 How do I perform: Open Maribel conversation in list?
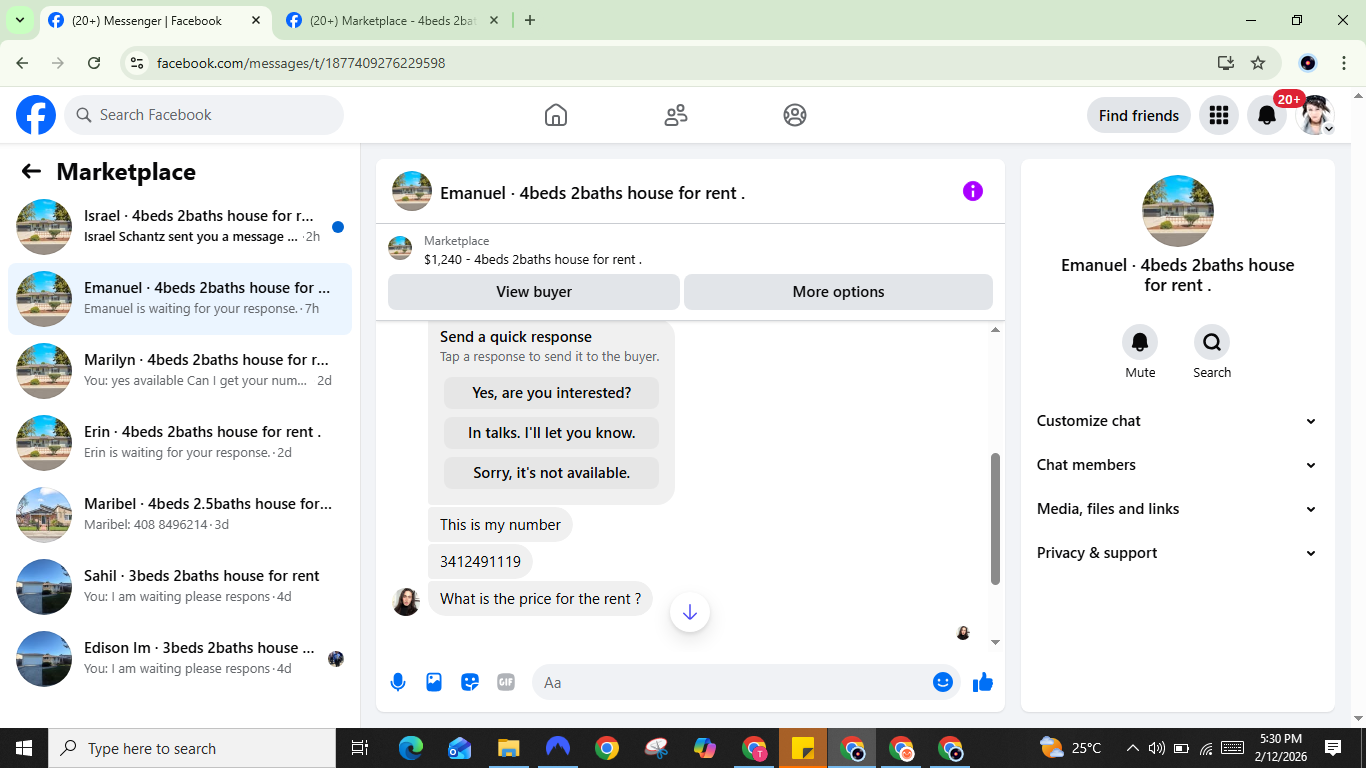click(x=180, y=515)
